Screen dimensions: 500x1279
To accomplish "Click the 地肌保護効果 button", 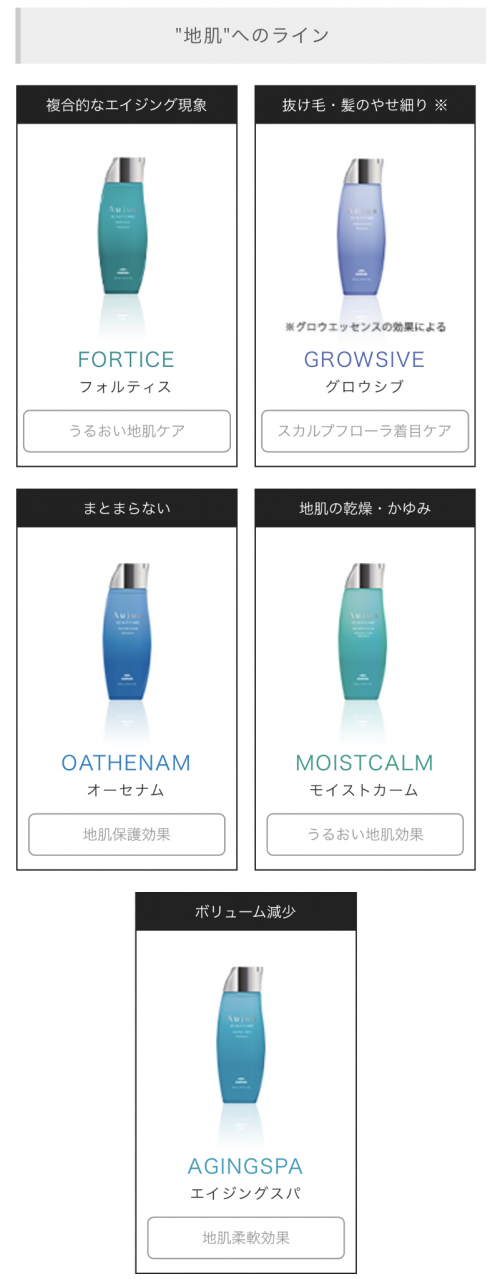I will tap(127, 835).
